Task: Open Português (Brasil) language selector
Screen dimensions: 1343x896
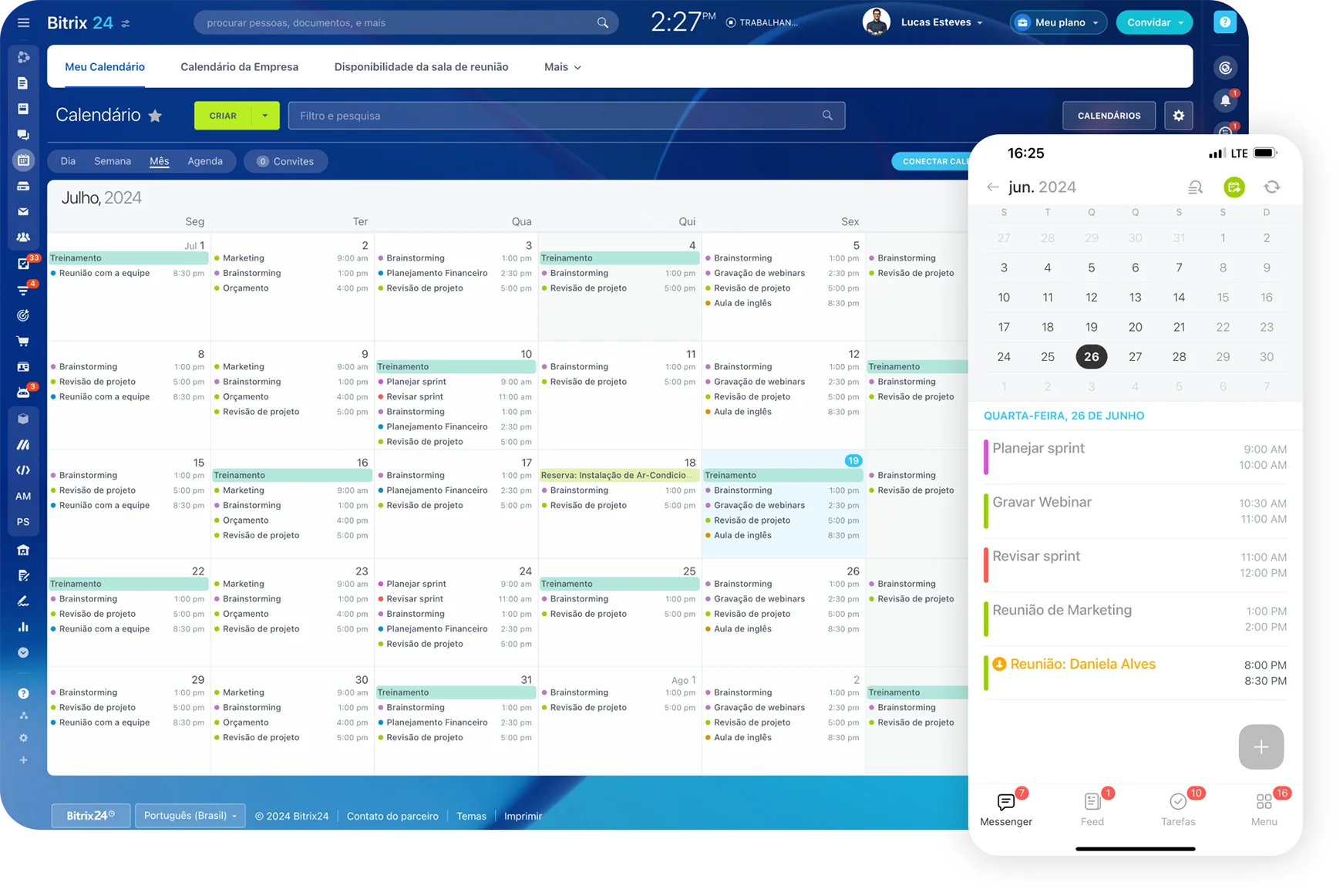Action: (190, 816)
